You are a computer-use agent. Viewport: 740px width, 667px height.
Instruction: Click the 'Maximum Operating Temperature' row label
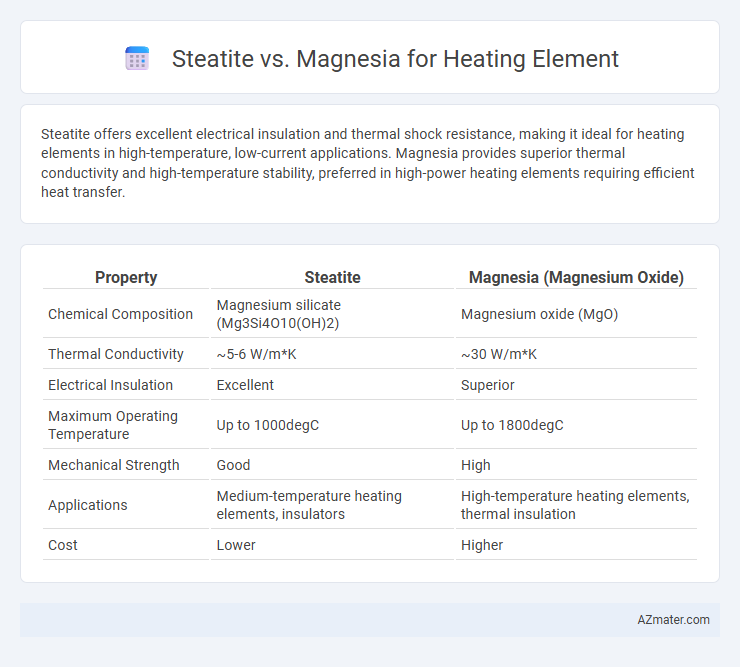tap(113, 425)
